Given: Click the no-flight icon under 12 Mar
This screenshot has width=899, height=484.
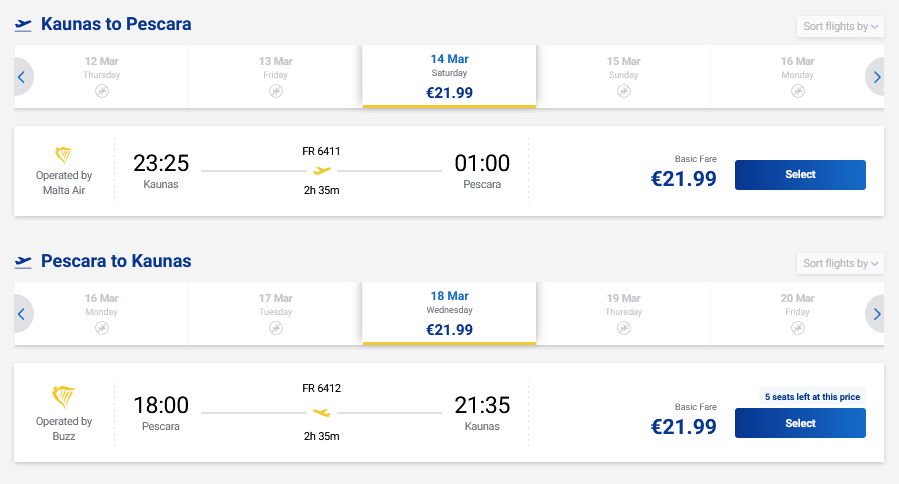Looking at the screenshot, I should (102, 91).
